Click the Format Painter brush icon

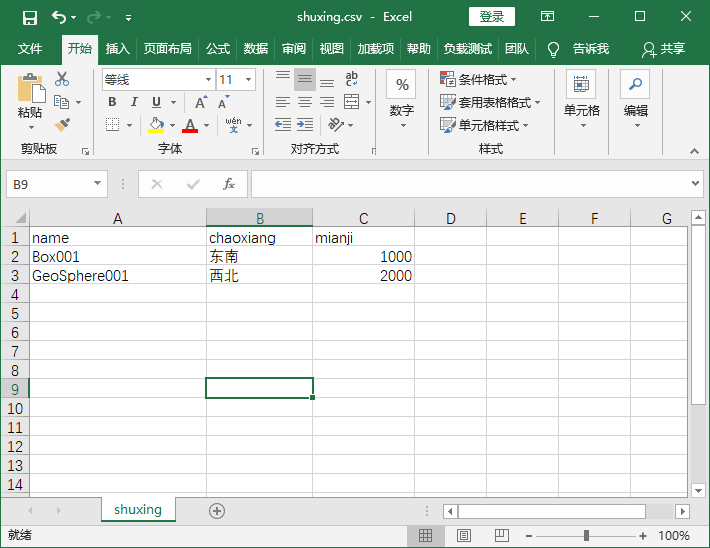62,125
